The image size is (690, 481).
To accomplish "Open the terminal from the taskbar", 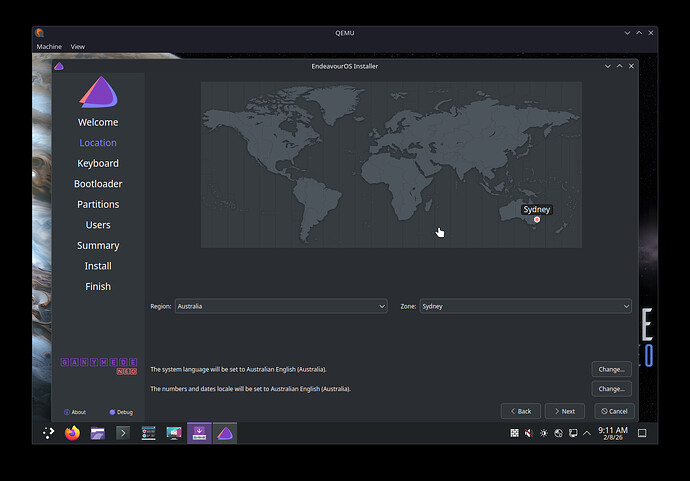I will pyautogui.click(x=124, y=433).
